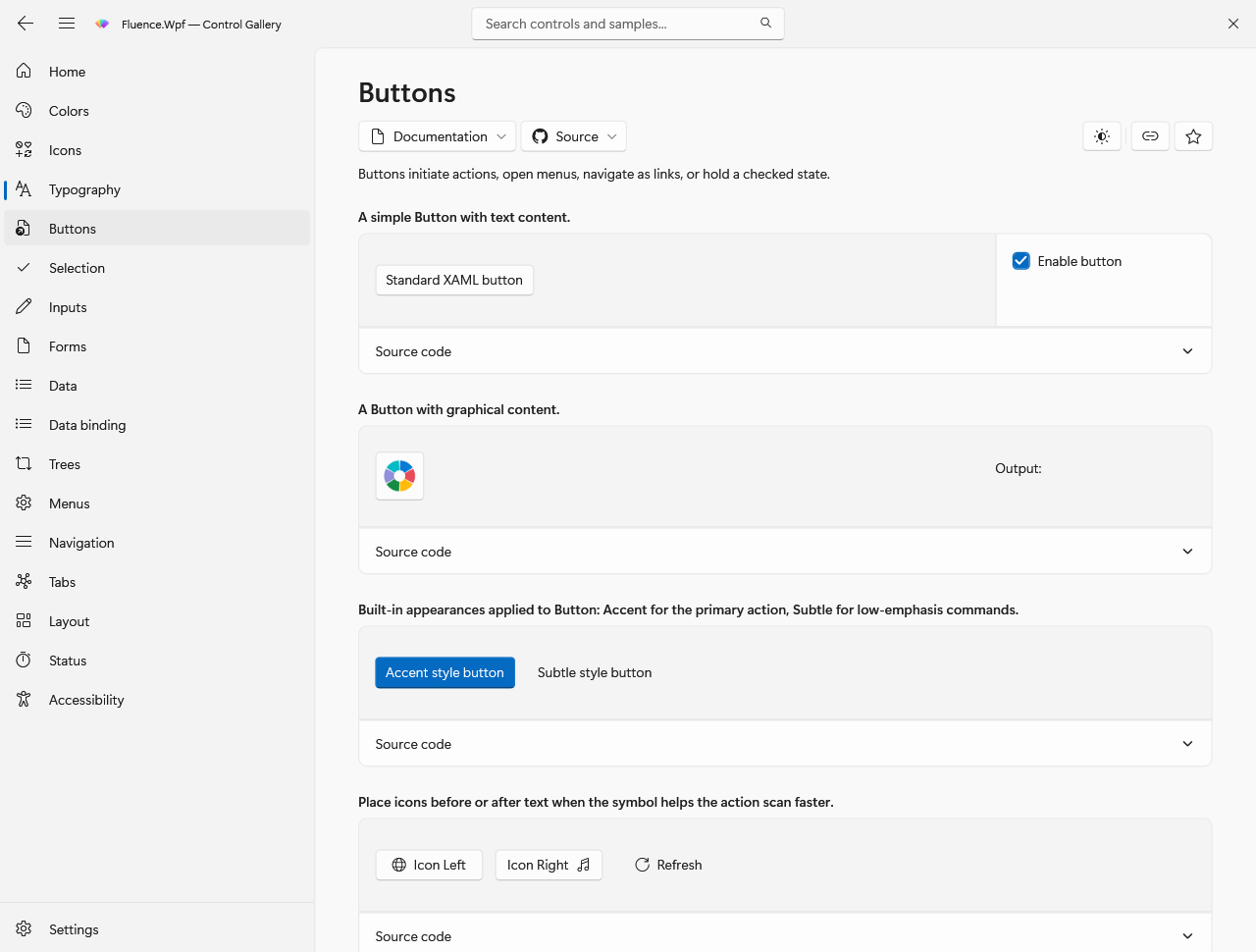
Task: Click the Buttons page heading
Action: coord(407,92)
